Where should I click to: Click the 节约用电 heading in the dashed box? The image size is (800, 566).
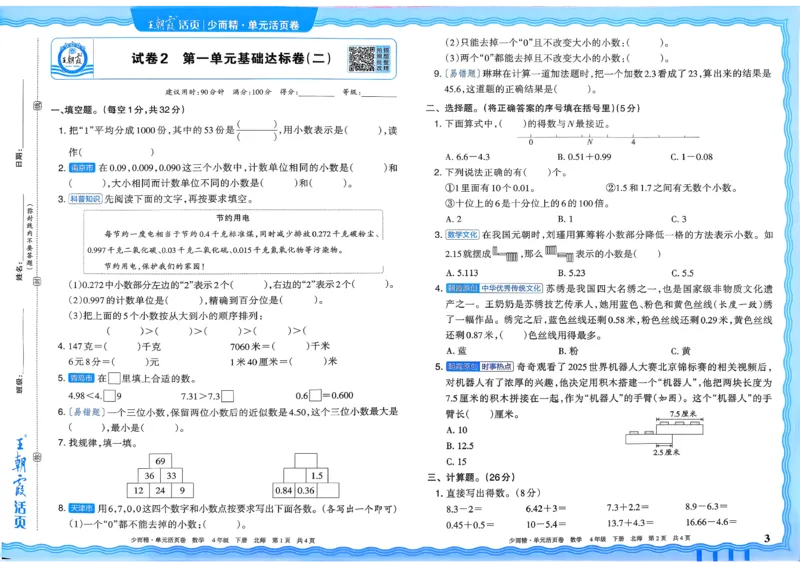pos(233,218)
